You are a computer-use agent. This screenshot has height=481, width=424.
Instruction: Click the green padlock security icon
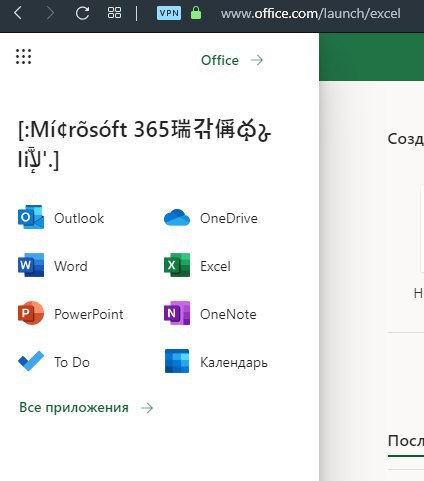pyautogui.click(x=196, y=13)
